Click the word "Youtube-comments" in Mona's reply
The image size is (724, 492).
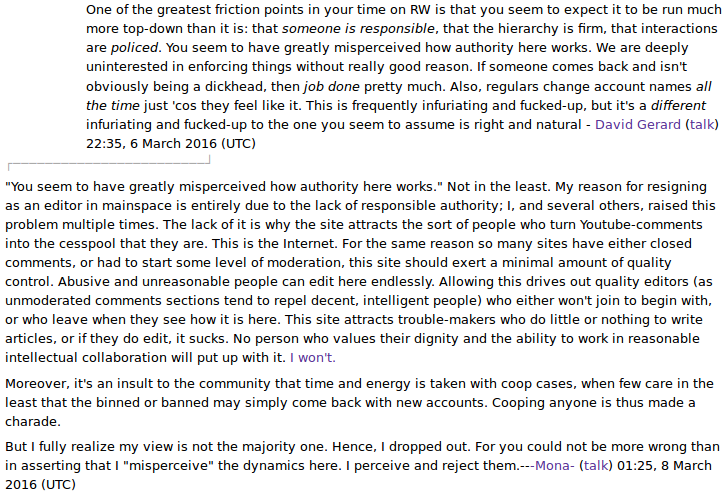point(641,225)
